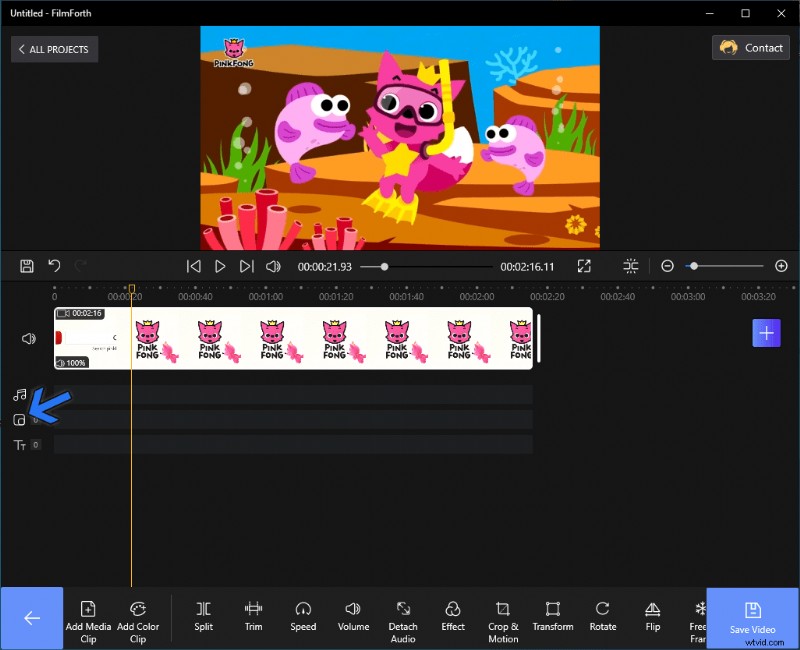This screenshot has height=650, width=800.
Task: Toggle fullscreen preview mode
Action: pos(583,266)
